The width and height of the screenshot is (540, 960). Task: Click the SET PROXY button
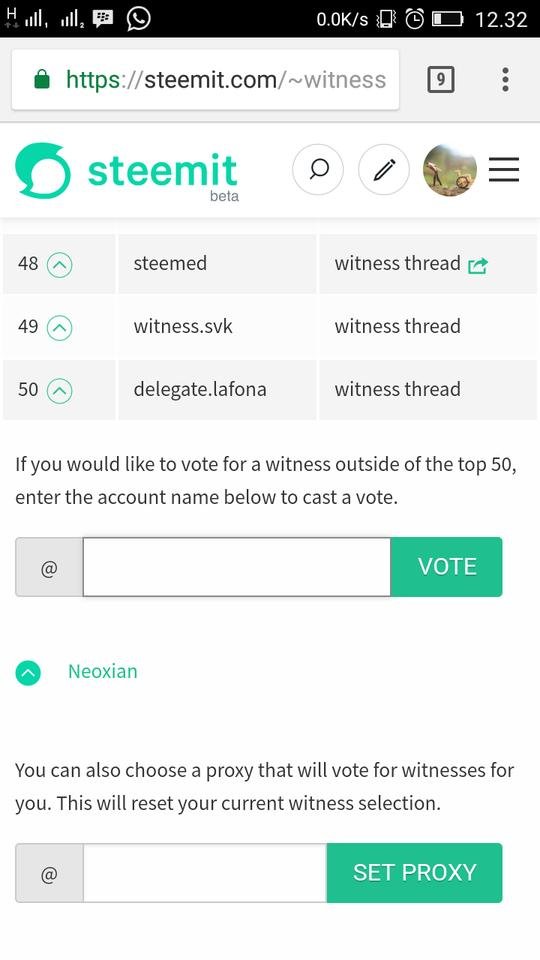click(x=414, y=873)
